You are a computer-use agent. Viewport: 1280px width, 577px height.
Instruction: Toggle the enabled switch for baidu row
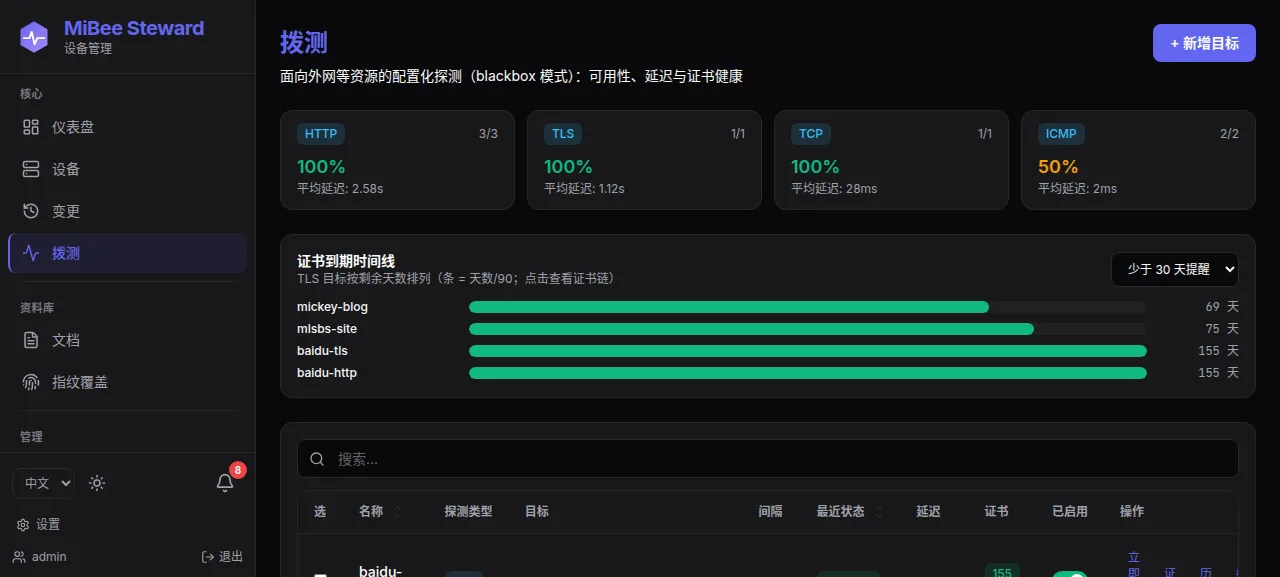1070,575
